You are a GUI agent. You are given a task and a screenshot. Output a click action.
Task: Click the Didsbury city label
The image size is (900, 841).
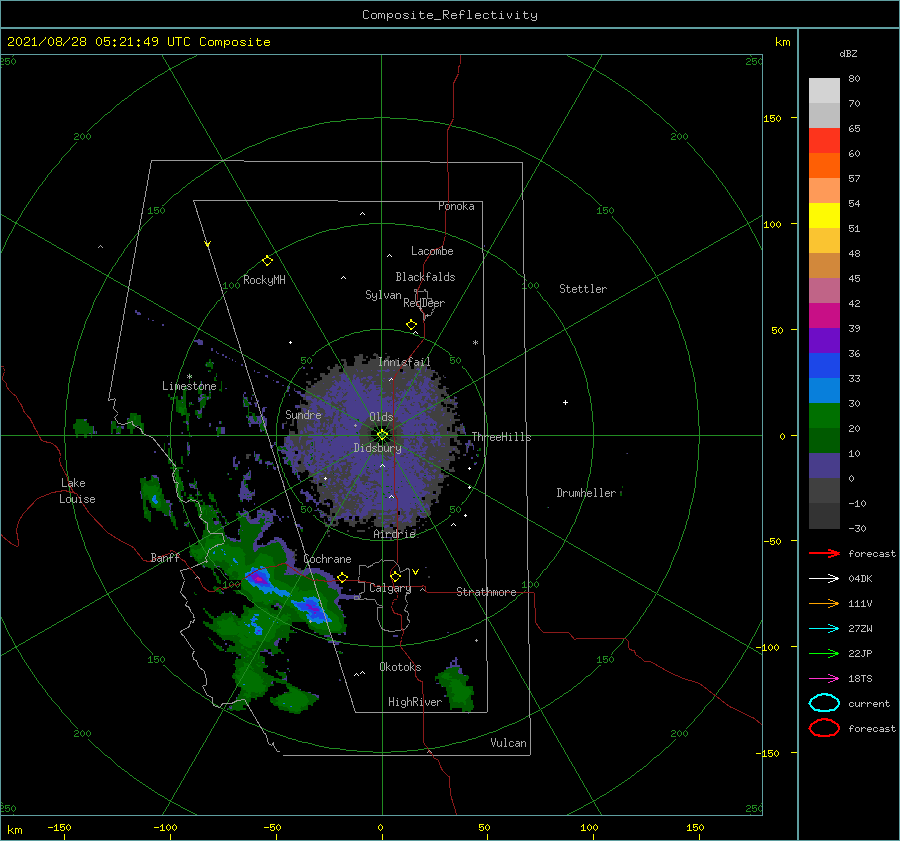pos(378,448)
